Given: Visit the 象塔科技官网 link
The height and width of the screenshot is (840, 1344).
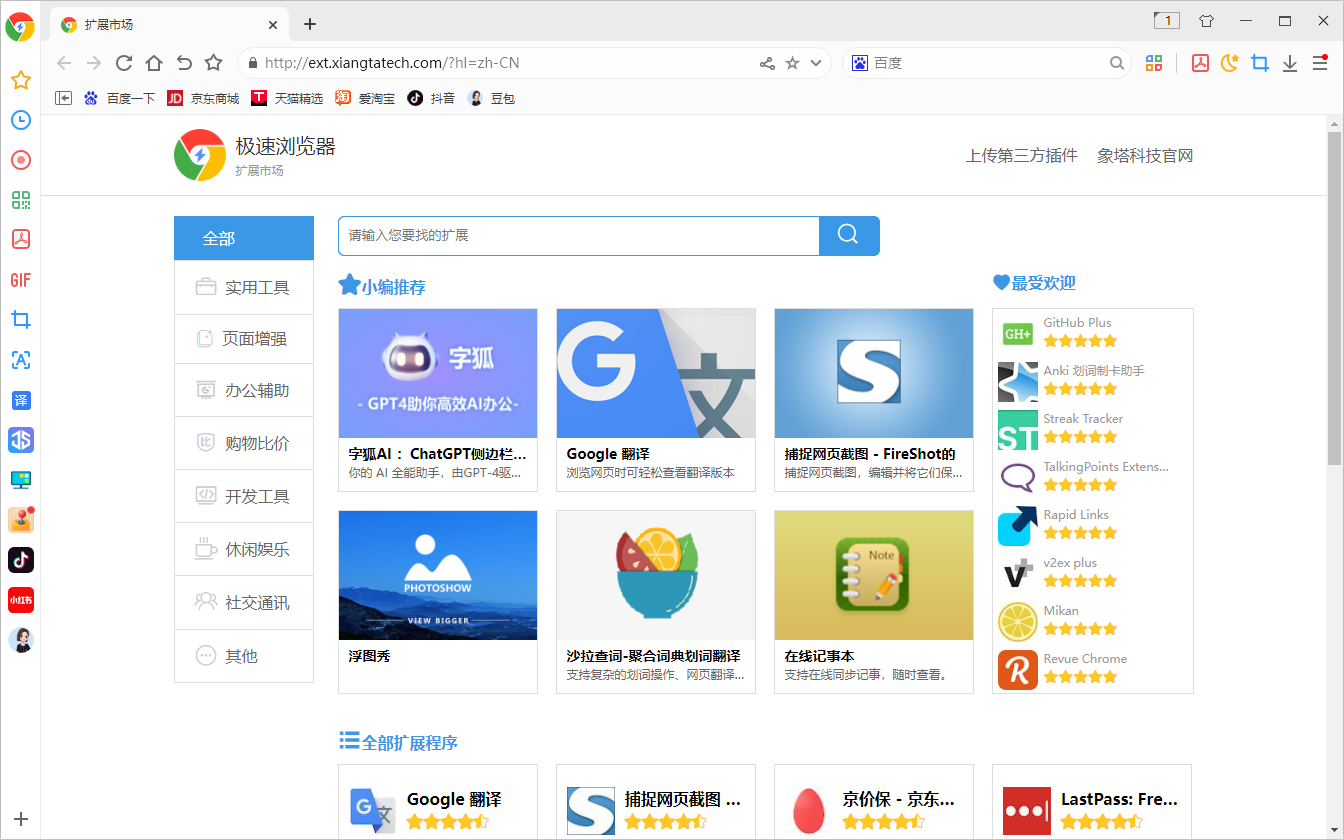Looking at the screenshot, I should (x=1145, y=156).
